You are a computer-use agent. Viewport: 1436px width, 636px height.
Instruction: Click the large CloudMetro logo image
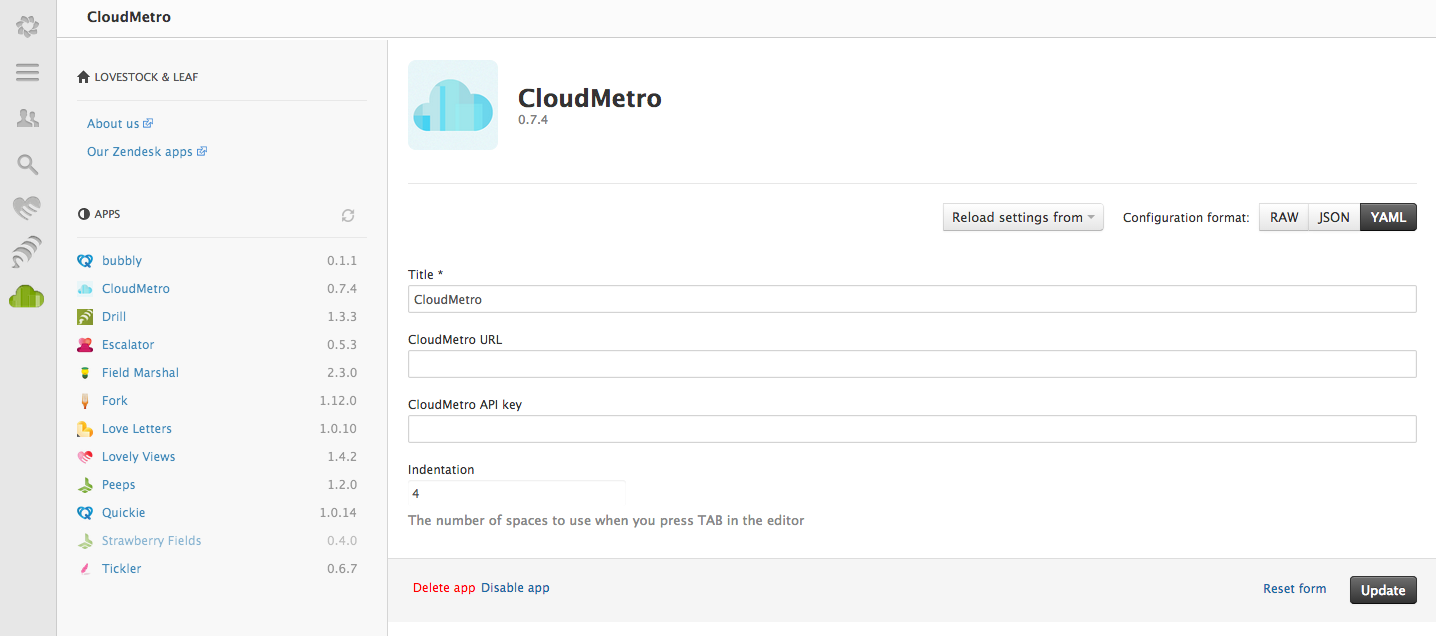tap(453, 105)
